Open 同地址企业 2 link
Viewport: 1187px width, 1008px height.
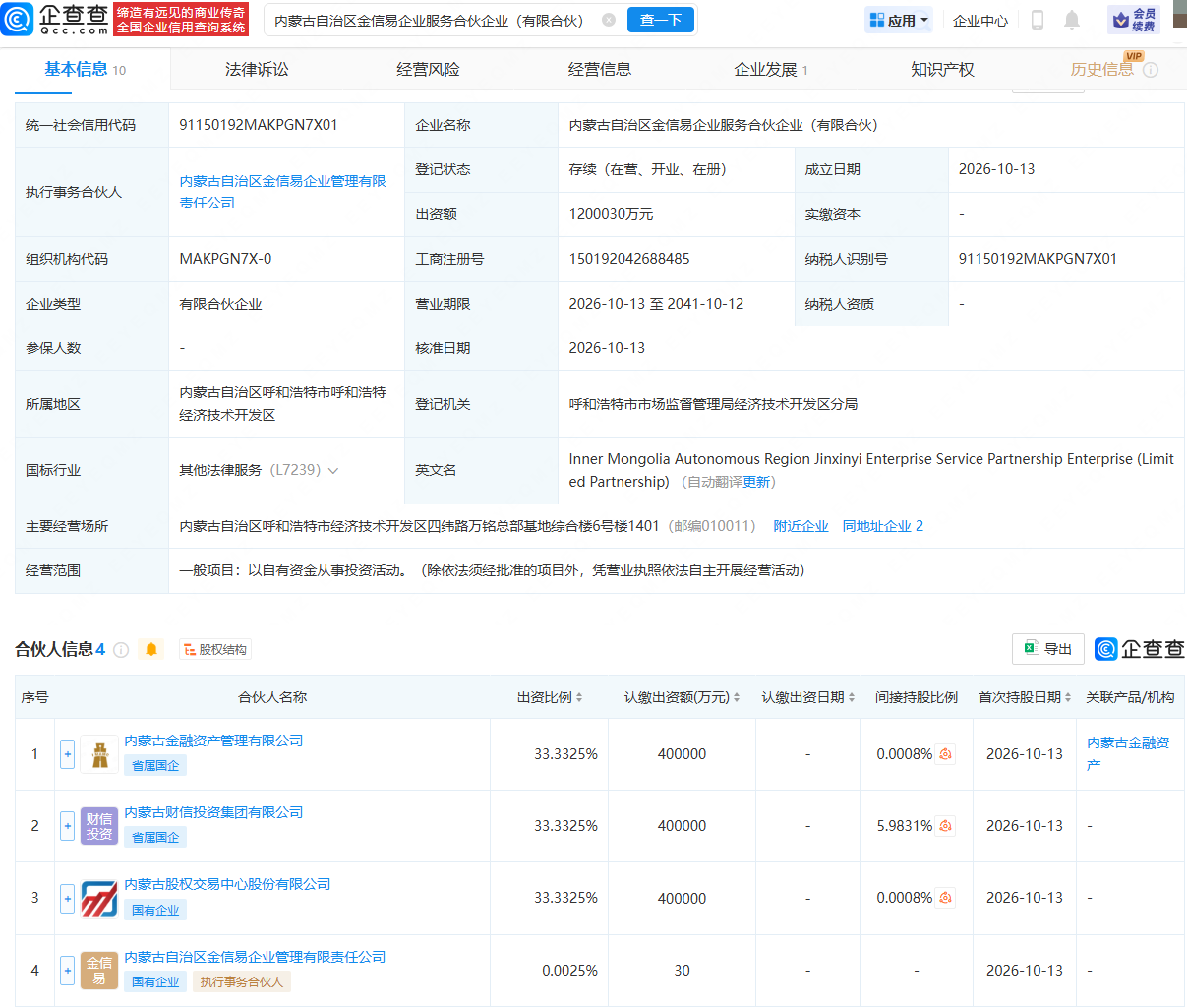882,526
